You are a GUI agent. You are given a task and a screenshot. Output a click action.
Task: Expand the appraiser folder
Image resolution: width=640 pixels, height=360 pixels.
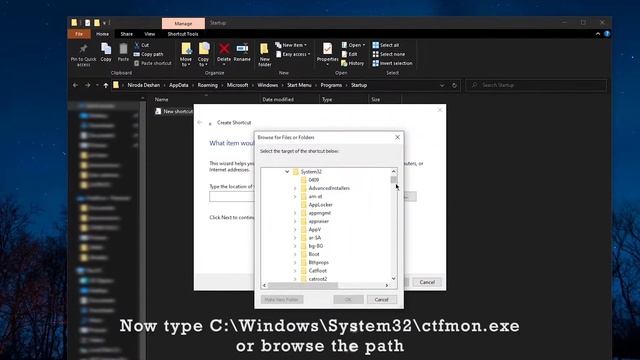pyautogui.click(x=295, y=221)
